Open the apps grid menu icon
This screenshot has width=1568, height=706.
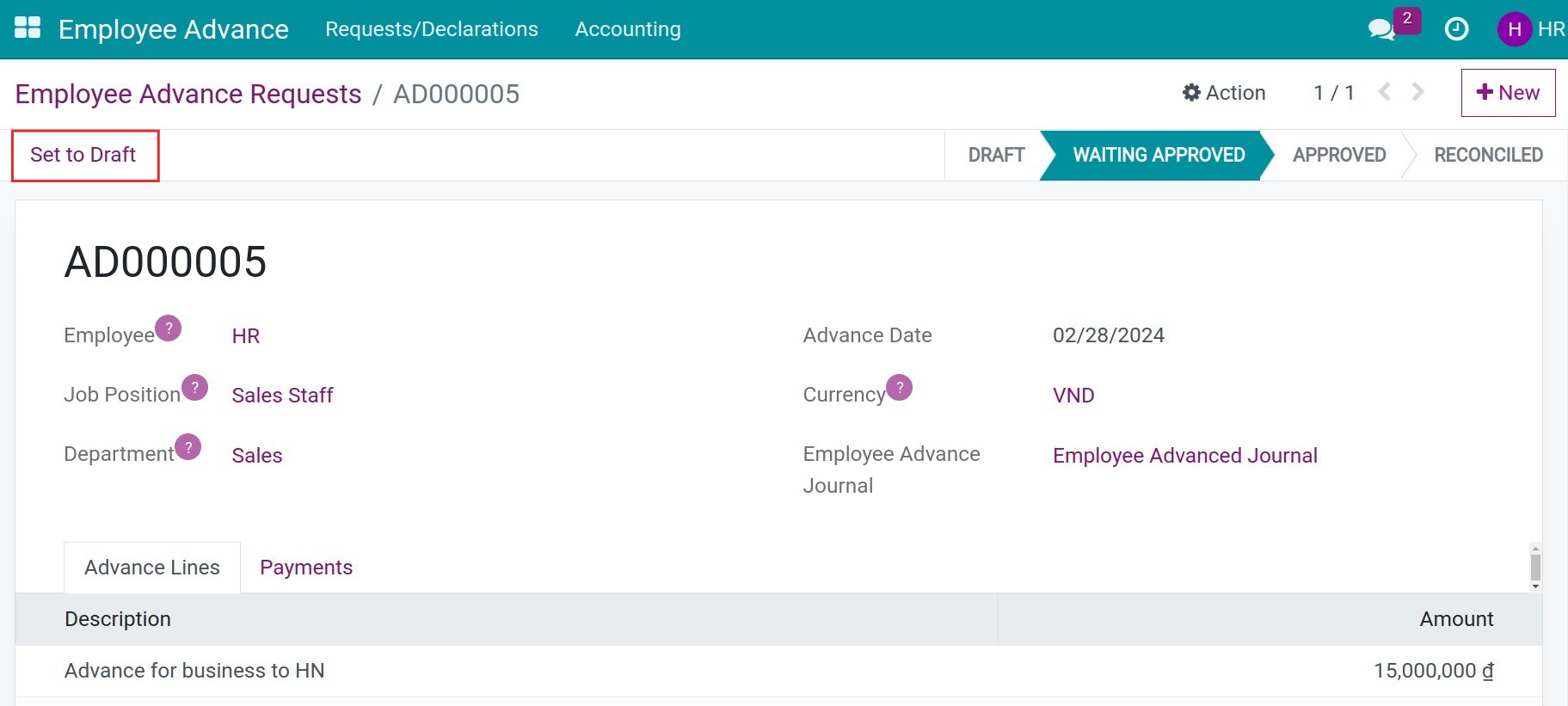28,28
